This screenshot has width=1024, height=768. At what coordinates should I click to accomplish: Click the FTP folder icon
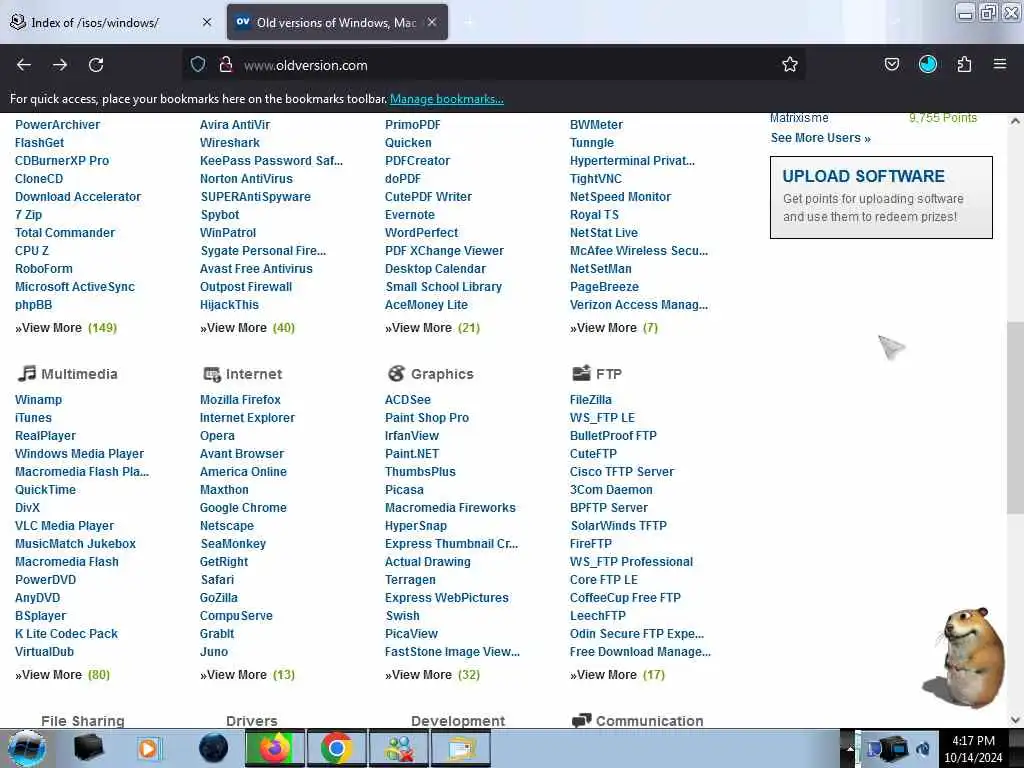tap(581, 373)
